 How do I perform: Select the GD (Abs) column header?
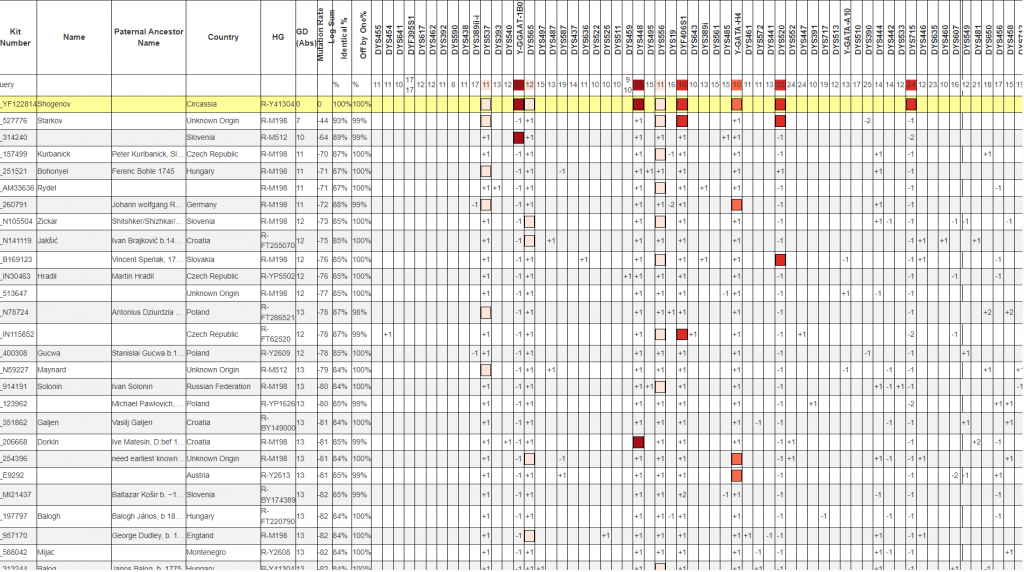[302, 37]
